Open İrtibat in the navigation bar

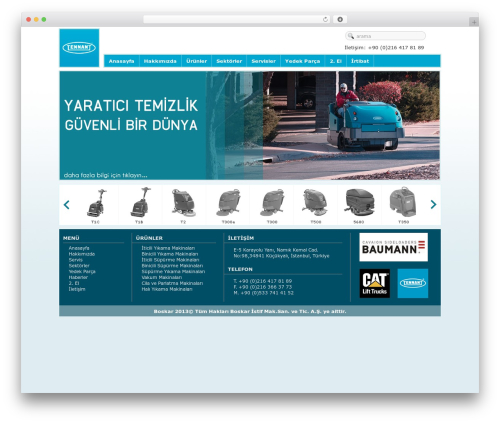[360, 61]
